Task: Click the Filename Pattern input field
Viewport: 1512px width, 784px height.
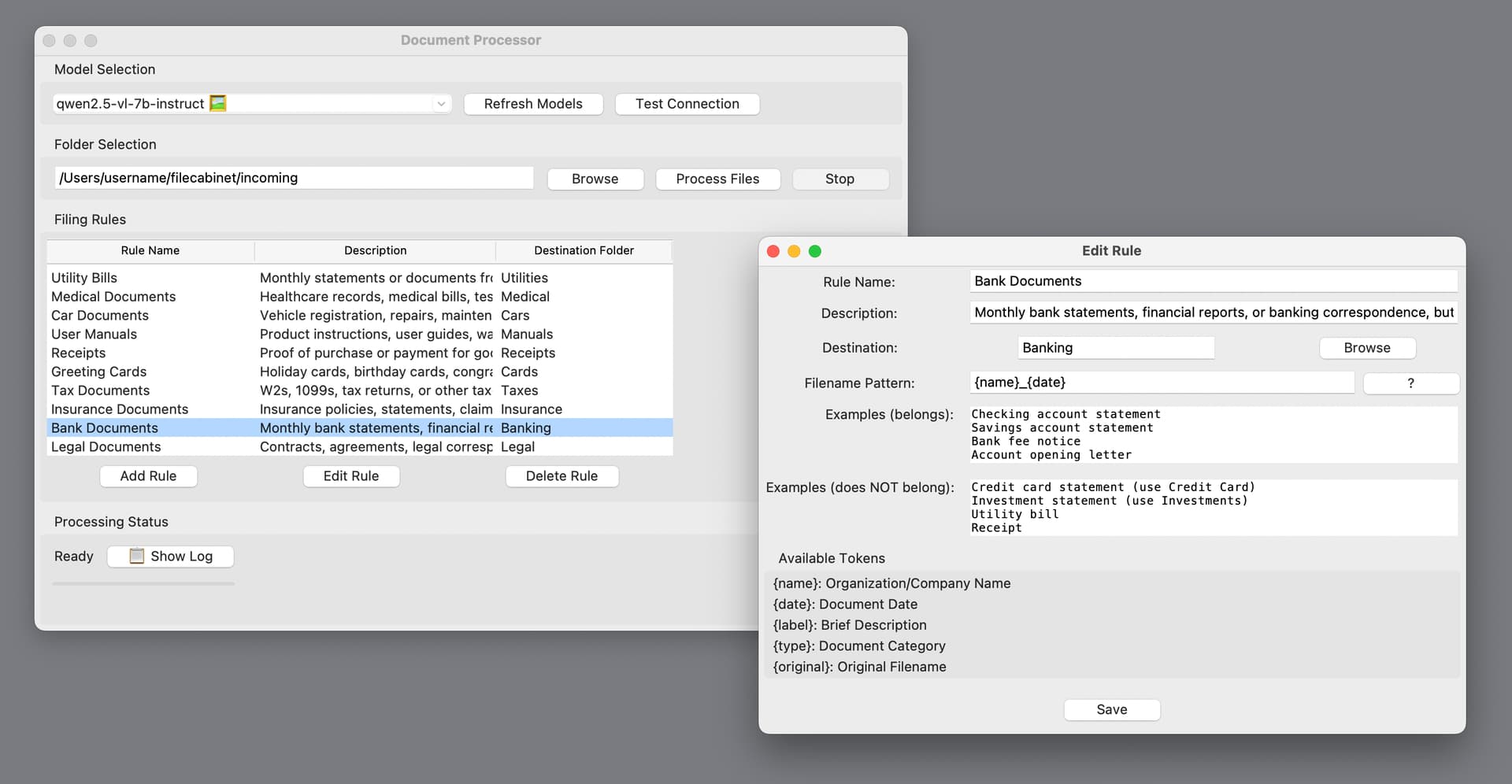Action: click(x=1161, y=383)
